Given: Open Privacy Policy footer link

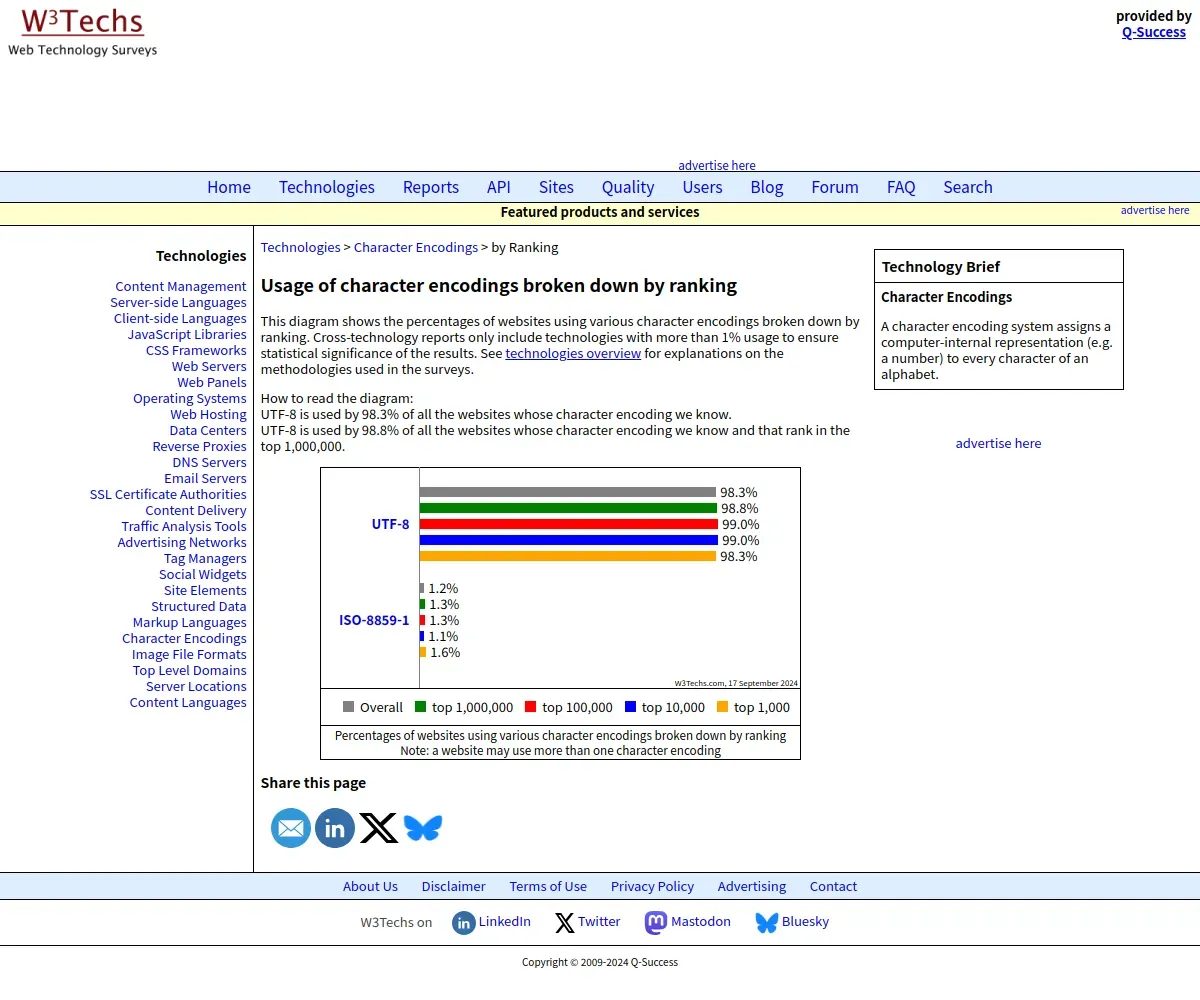Looking at the screenshot, I should pos(653,886).
